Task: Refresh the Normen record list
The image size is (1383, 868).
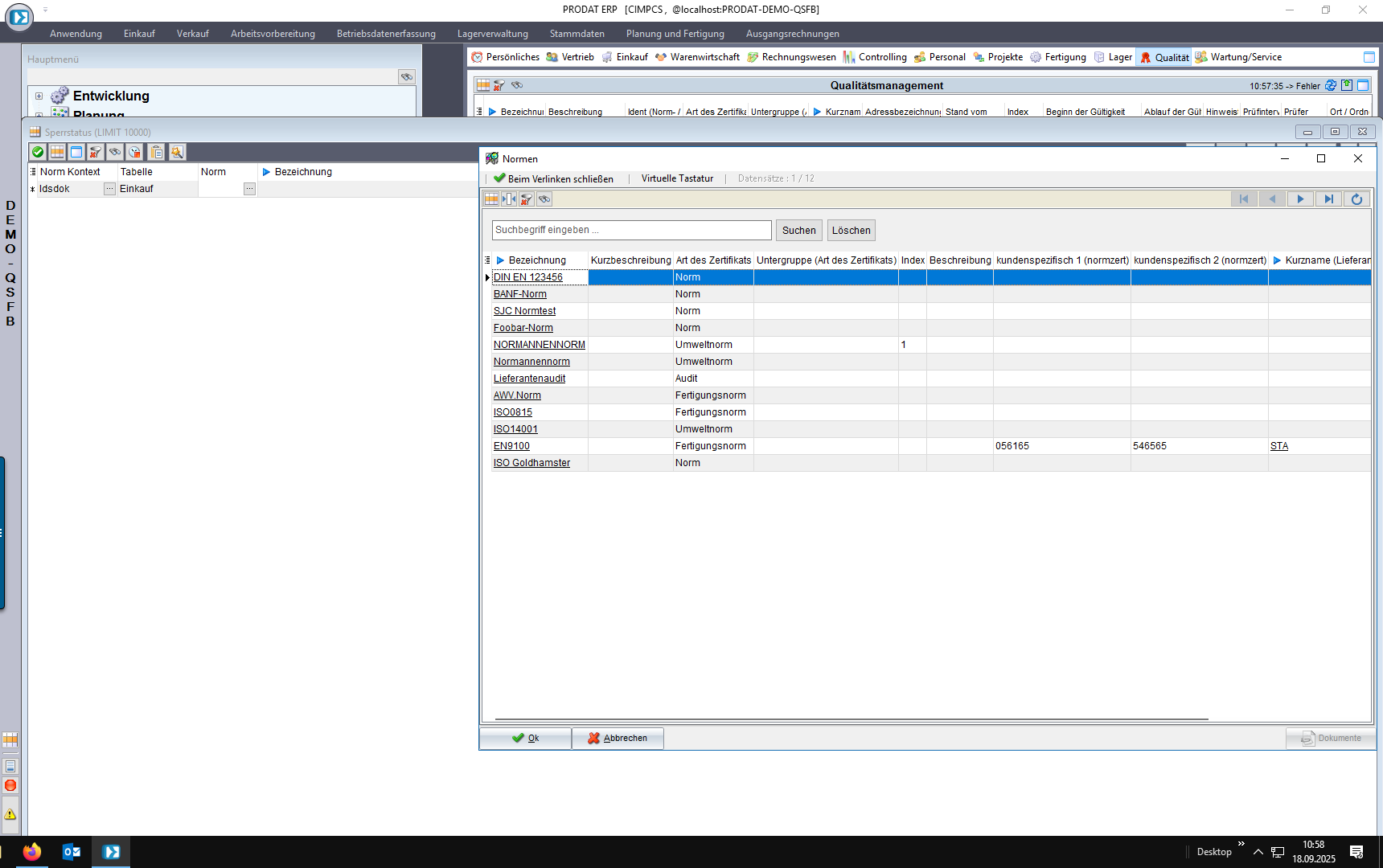Action: click(x=1356, y=199)
